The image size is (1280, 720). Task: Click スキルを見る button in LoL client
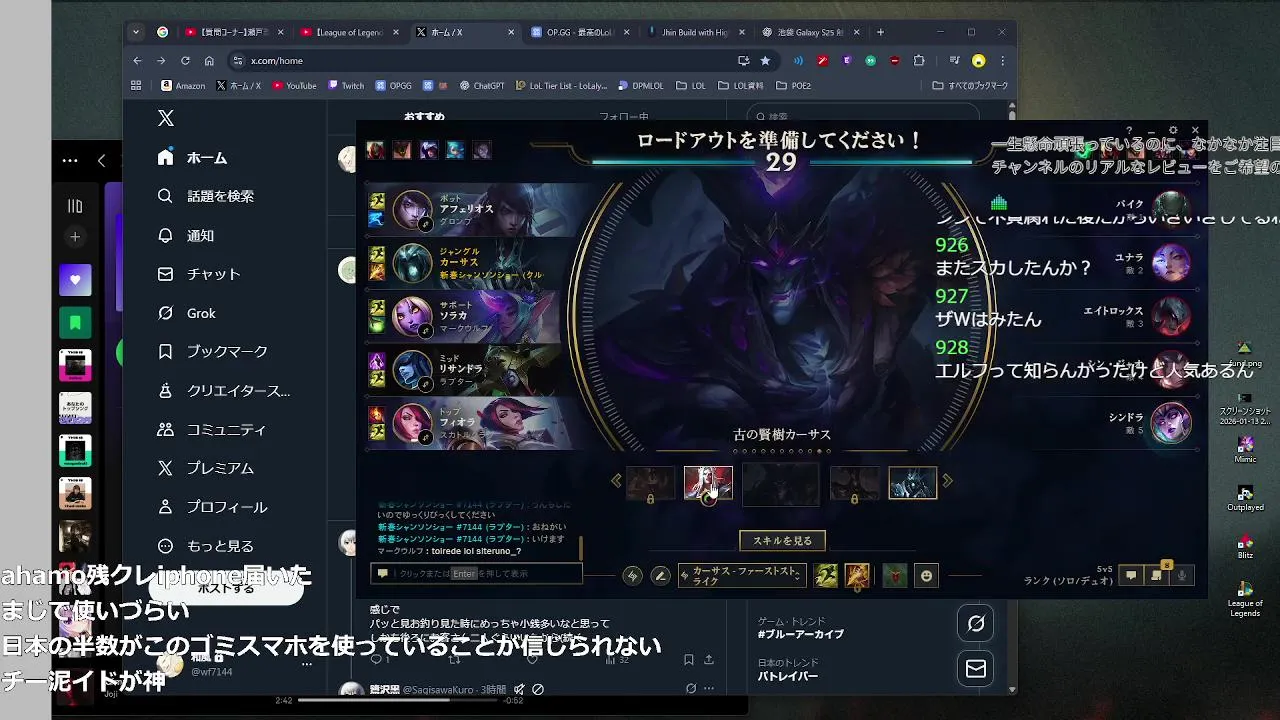click(782, 541)
